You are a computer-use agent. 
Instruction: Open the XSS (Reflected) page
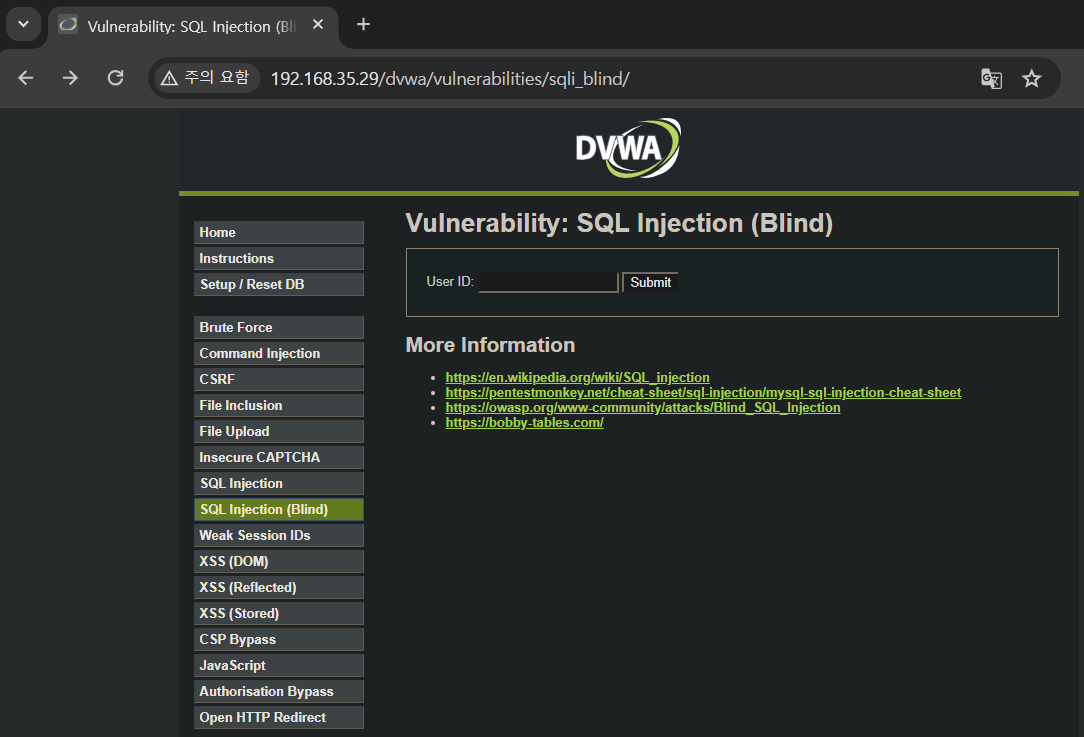pos(279,588)
